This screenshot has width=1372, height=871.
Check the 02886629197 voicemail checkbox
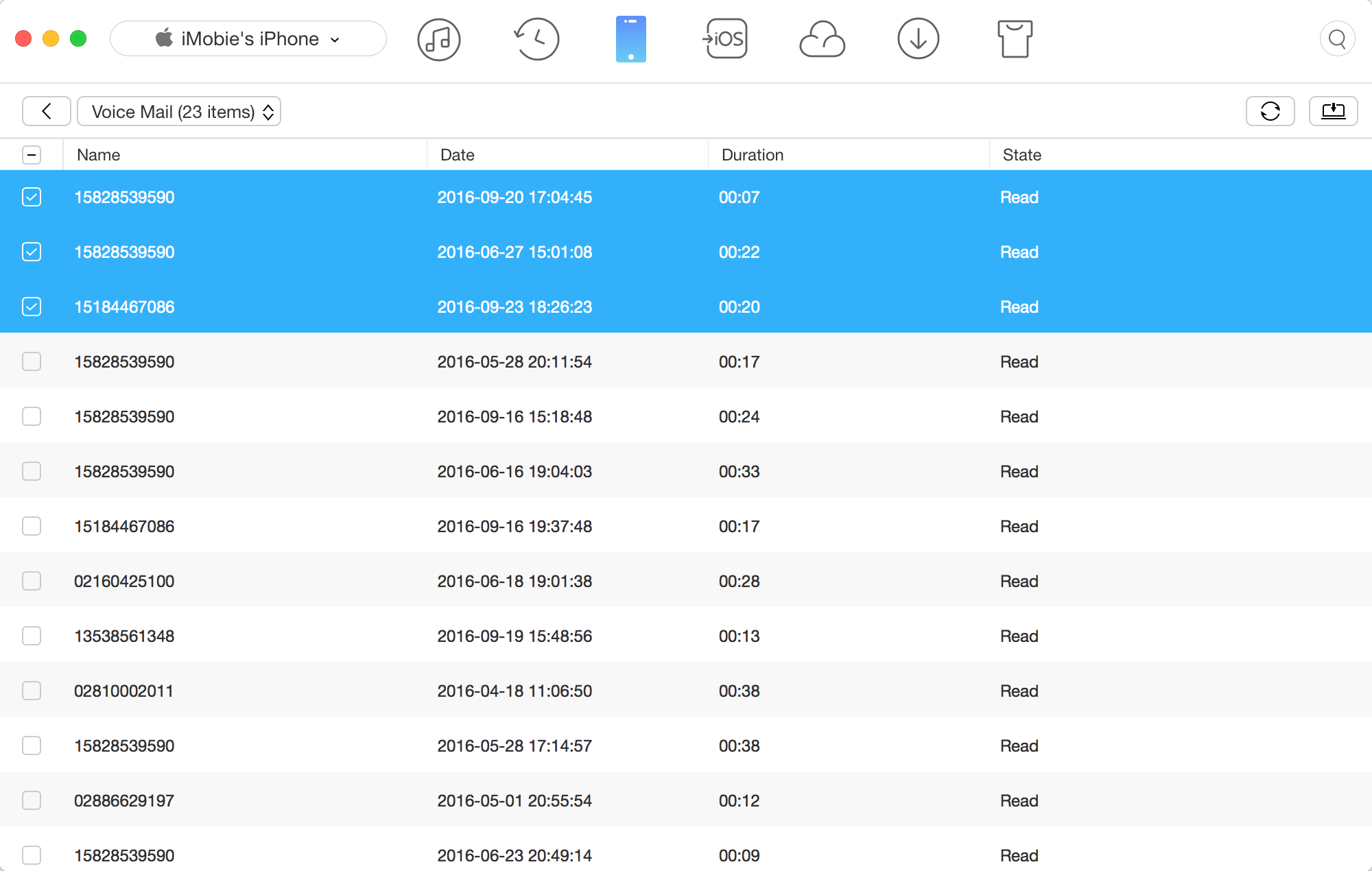click(x=32, y=800)
